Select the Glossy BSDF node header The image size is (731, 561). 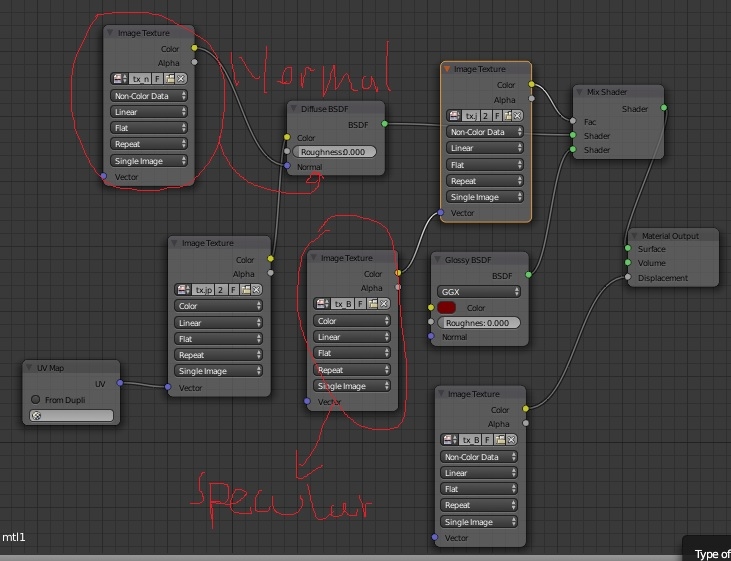point(480,260)
